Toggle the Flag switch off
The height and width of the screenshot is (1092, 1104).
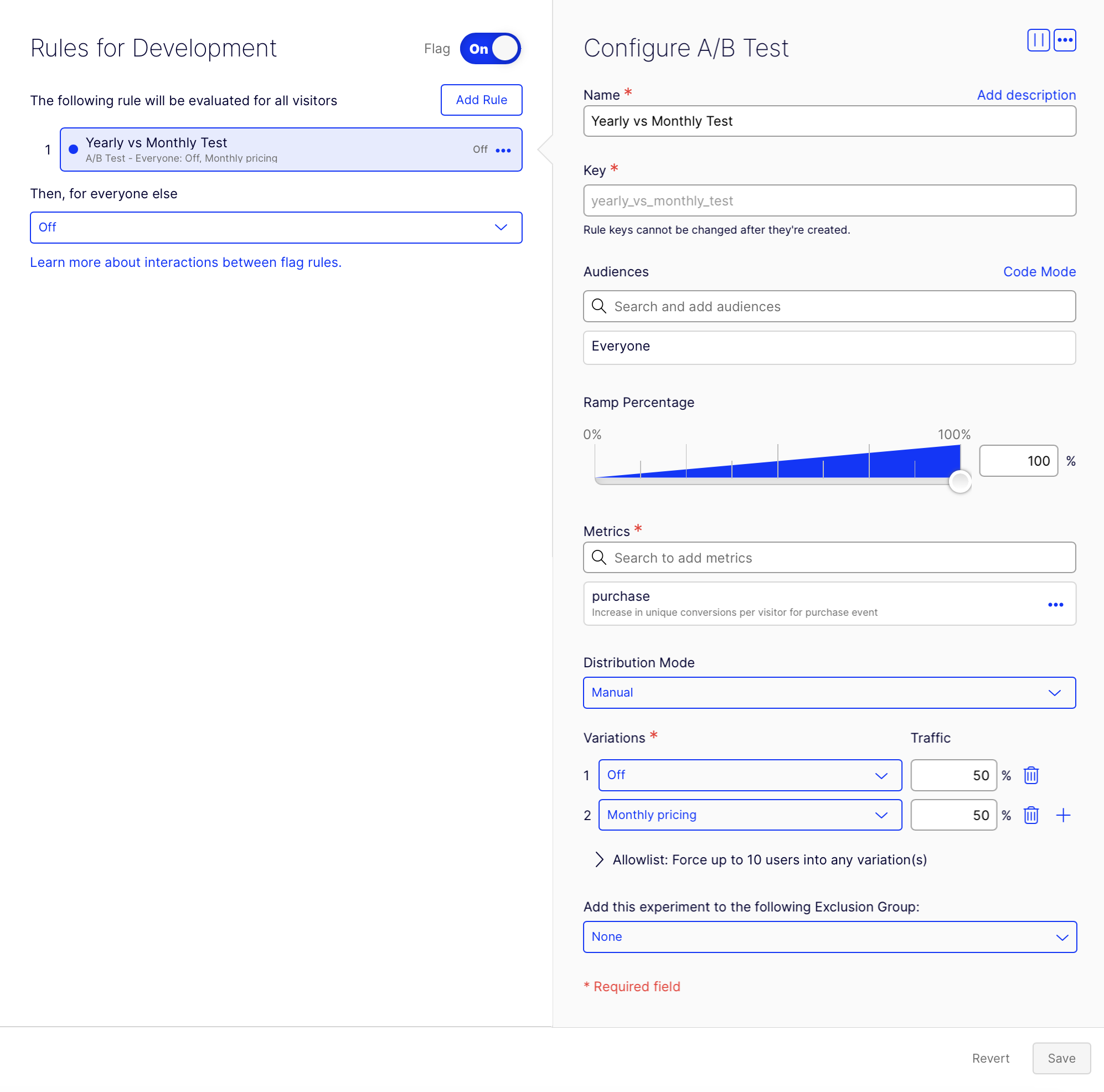(x=491, y=49)
